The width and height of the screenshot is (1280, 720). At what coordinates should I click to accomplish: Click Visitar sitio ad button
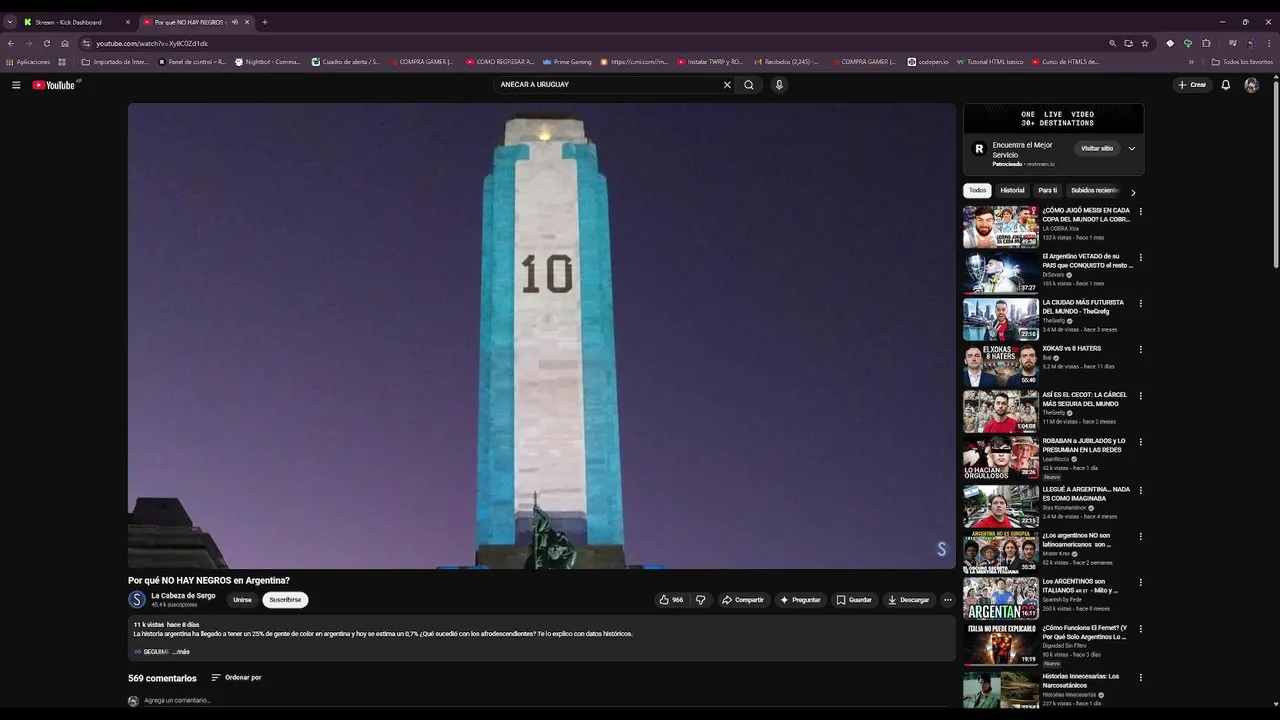(1097, 149)
